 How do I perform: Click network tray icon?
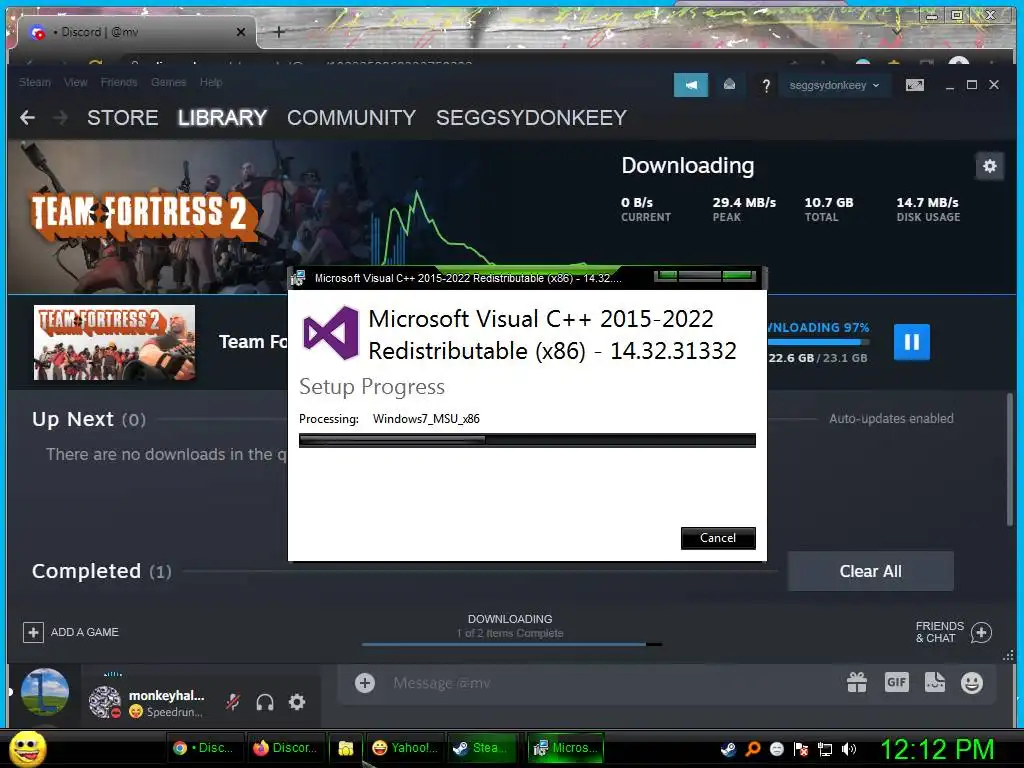pyautogui.click(x=825, y=749)
